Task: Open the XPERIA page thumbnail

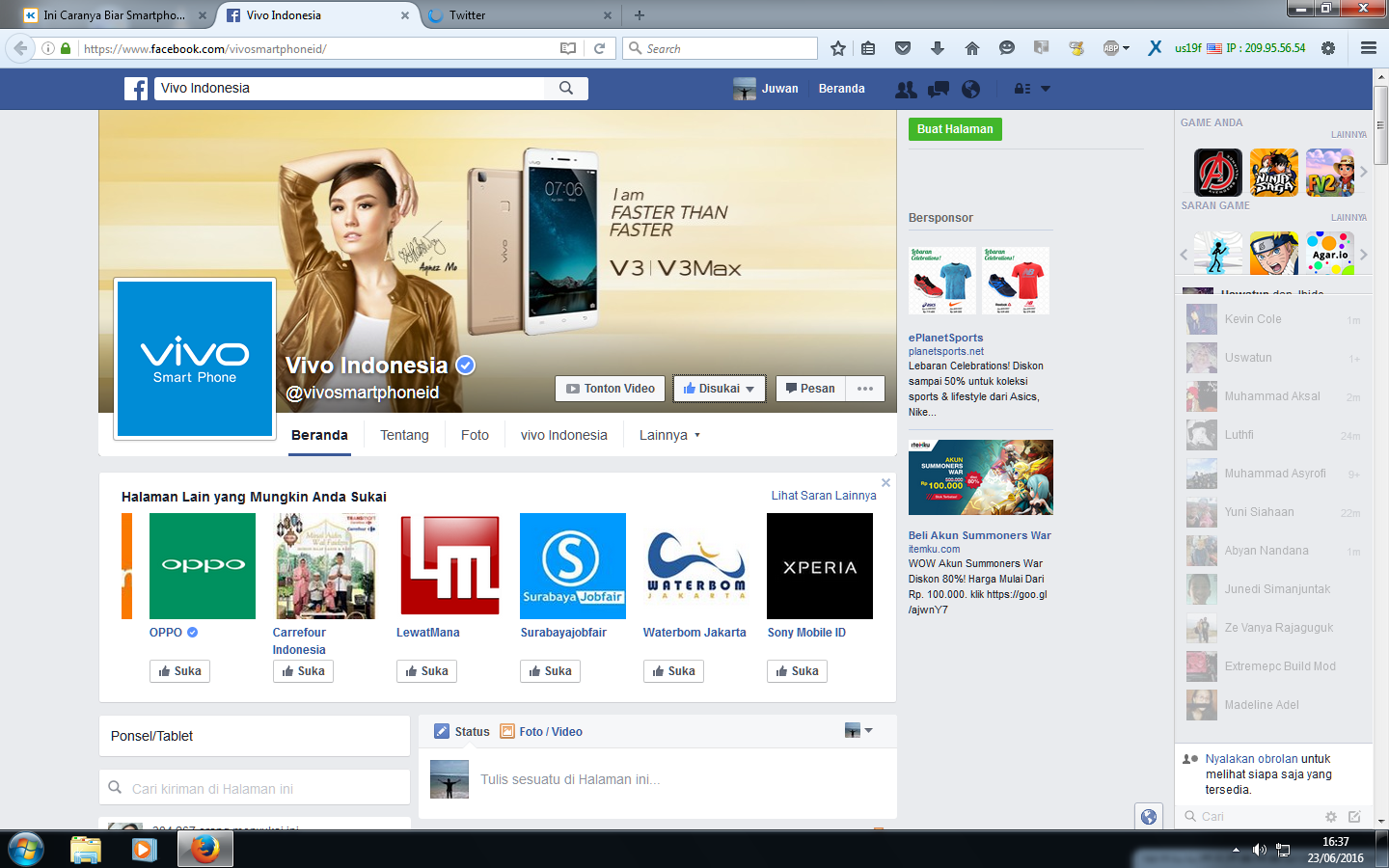Action: pyautogui.click(x=820, y=566)
